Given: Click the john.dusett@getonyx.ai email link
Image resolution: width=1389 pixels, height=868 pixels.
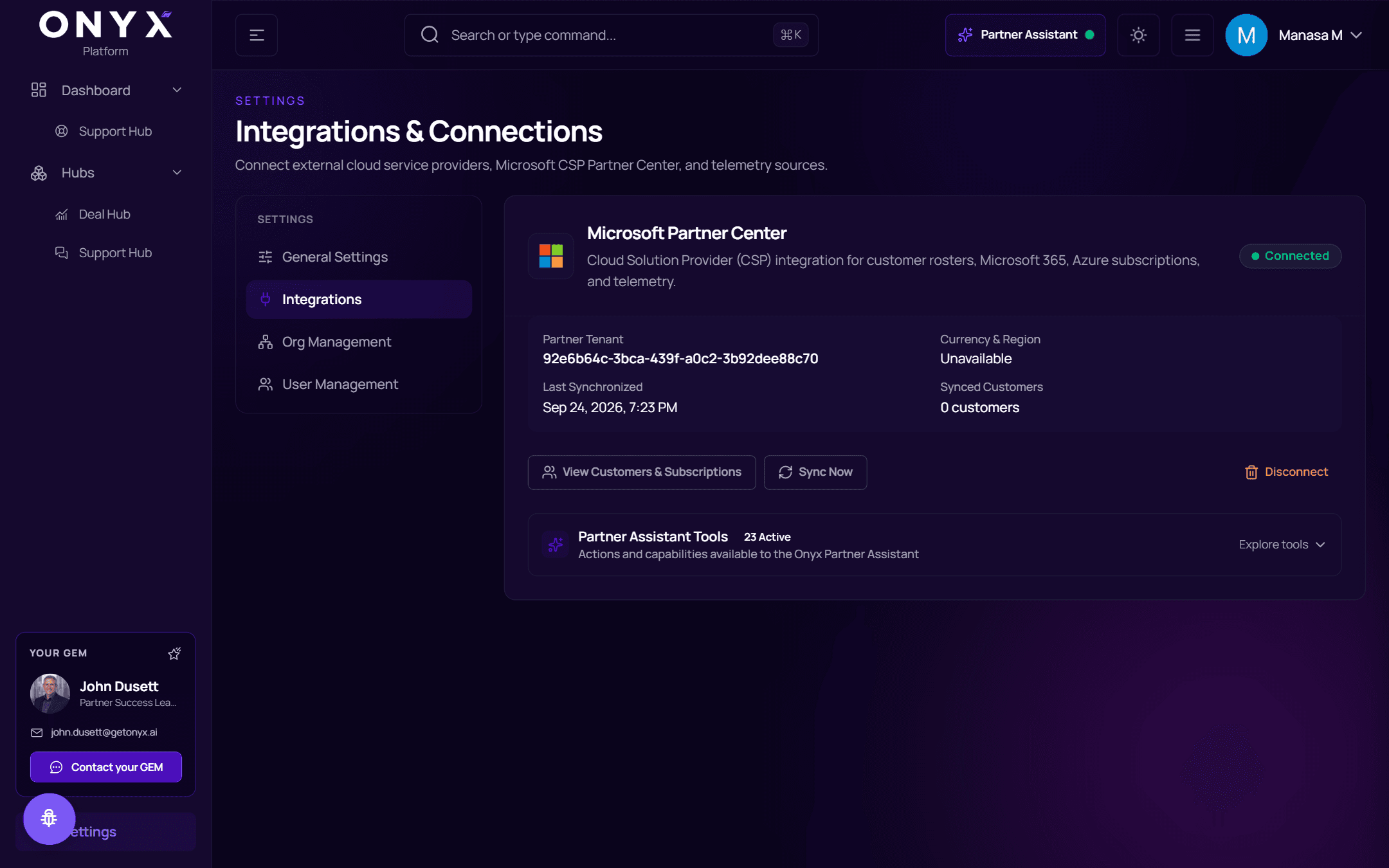Looking at the screenshot, I should click(x=104, y=732).
